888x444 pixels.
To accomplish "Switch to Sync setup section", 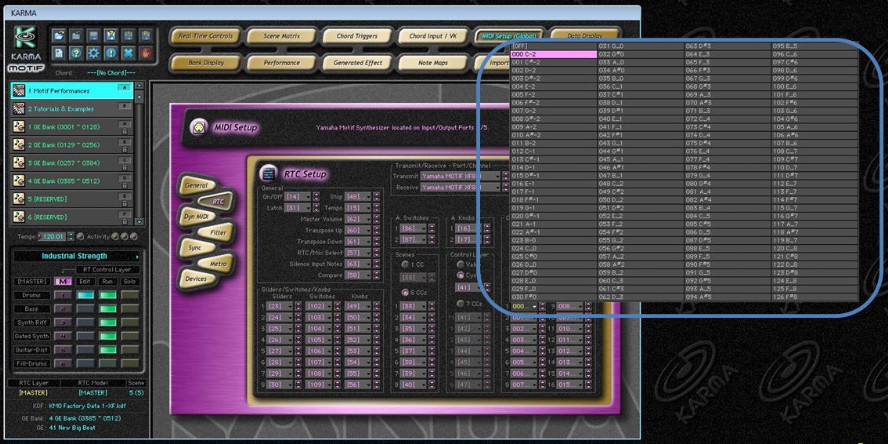I will coord(196,248).
